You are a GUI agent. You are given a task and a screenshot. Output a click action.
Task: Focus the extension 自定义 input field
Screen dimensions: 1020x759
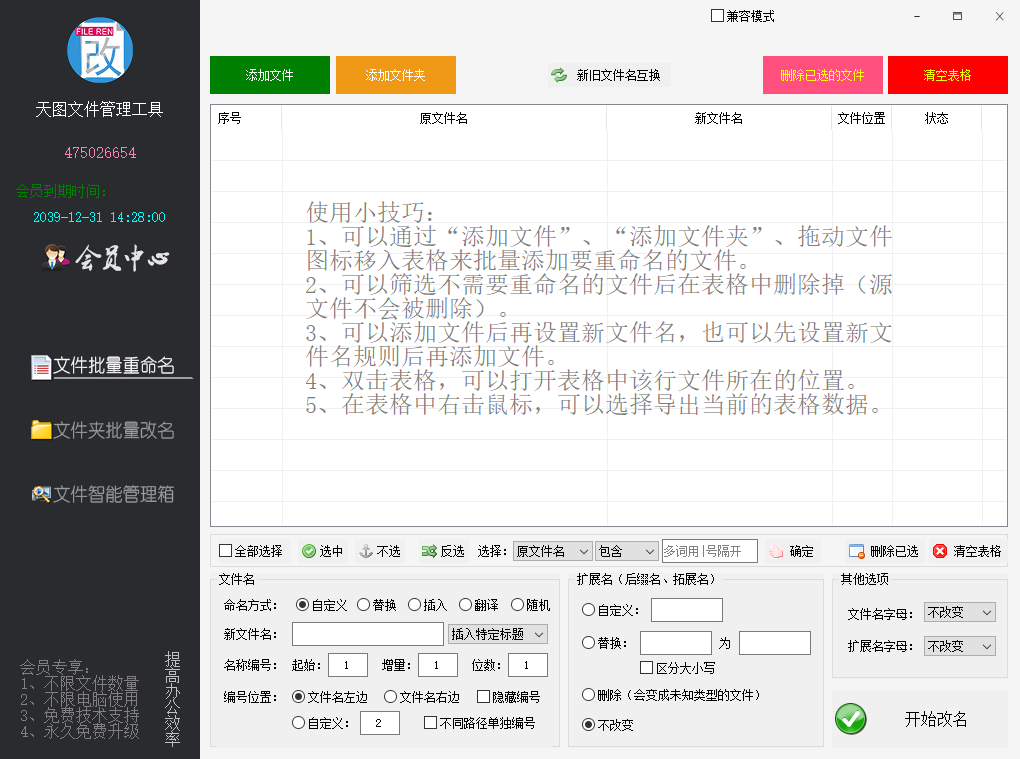pos(687,610)
